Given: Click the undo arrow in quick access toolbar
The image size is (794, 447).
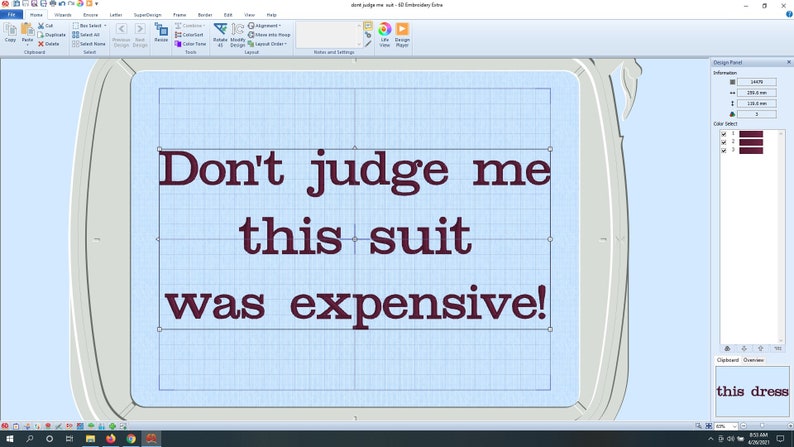Looking at the screenshot, I should 61,4.
